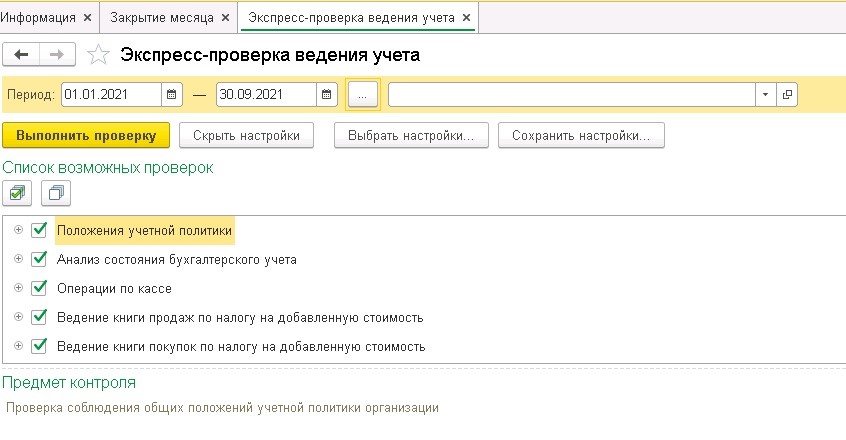Disable Ведение книги покупок checkbox

point(39,346)
